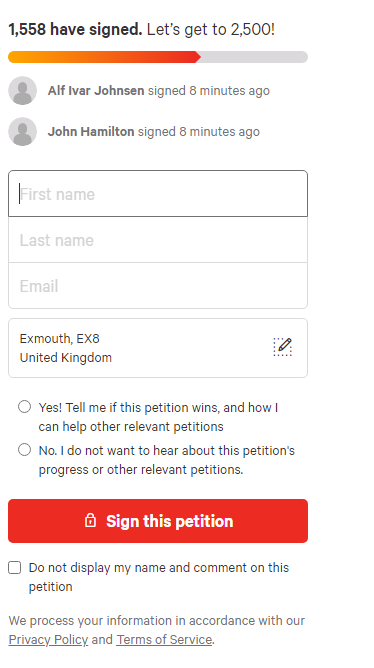Click the United Kingdom country text
374x668 pixels.
point(66,357)
